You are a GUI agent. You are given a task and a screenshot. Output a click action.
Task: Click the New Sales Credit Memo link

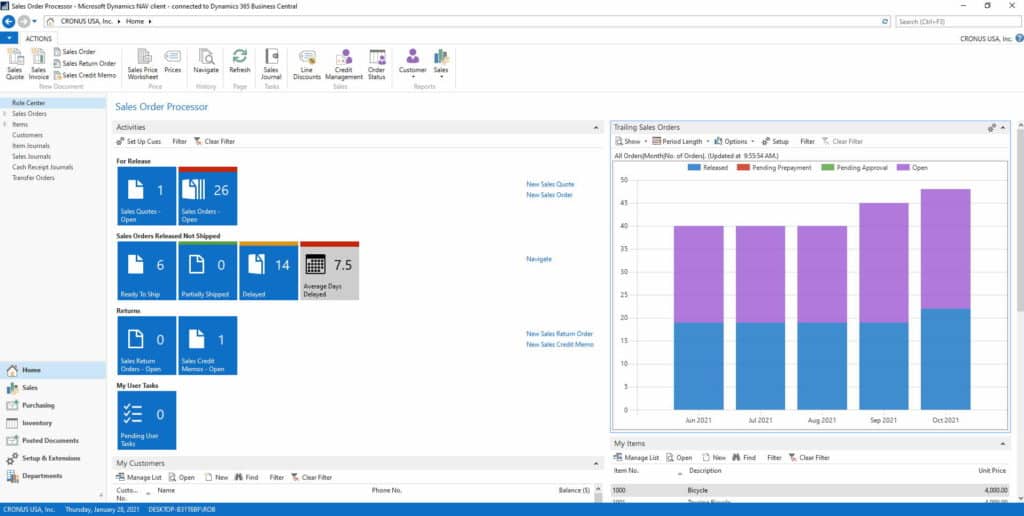click(x=560, y=344)
